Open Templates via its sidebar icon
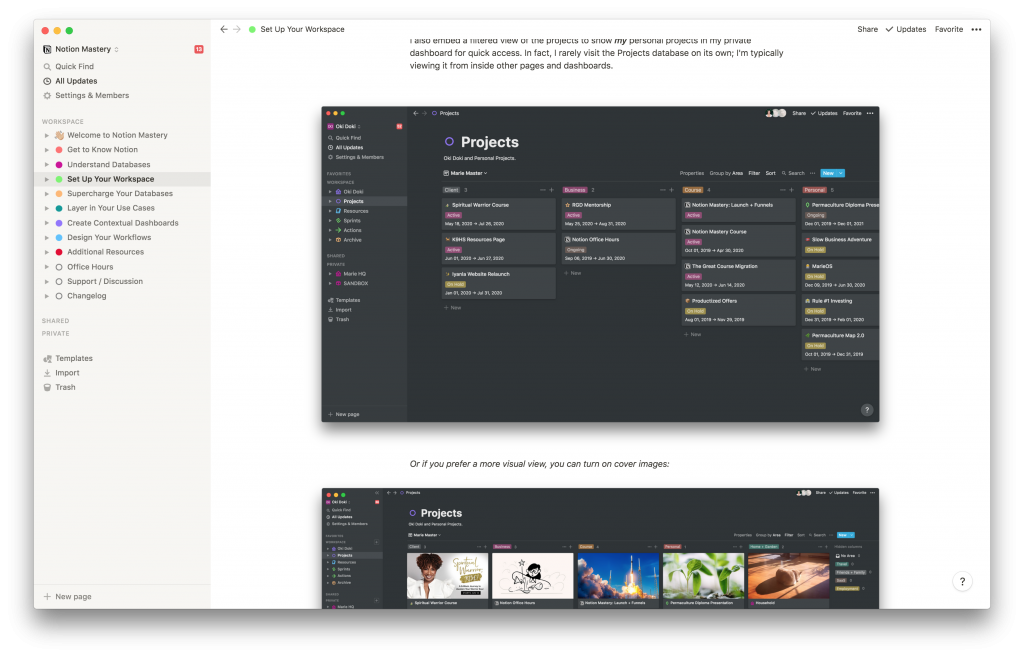This screenshot has height=657, width=1024. (x=47, y=359)
